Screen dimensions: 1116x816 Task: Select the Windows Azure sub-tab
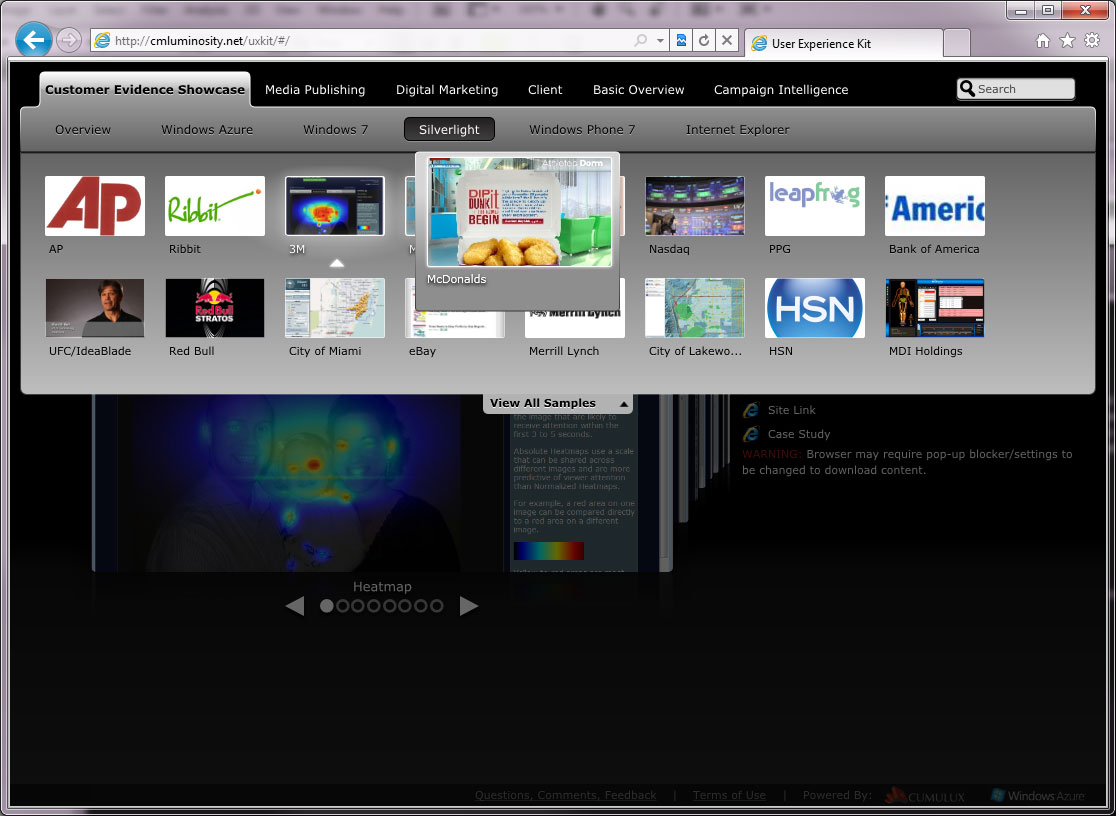coord(207,130)
